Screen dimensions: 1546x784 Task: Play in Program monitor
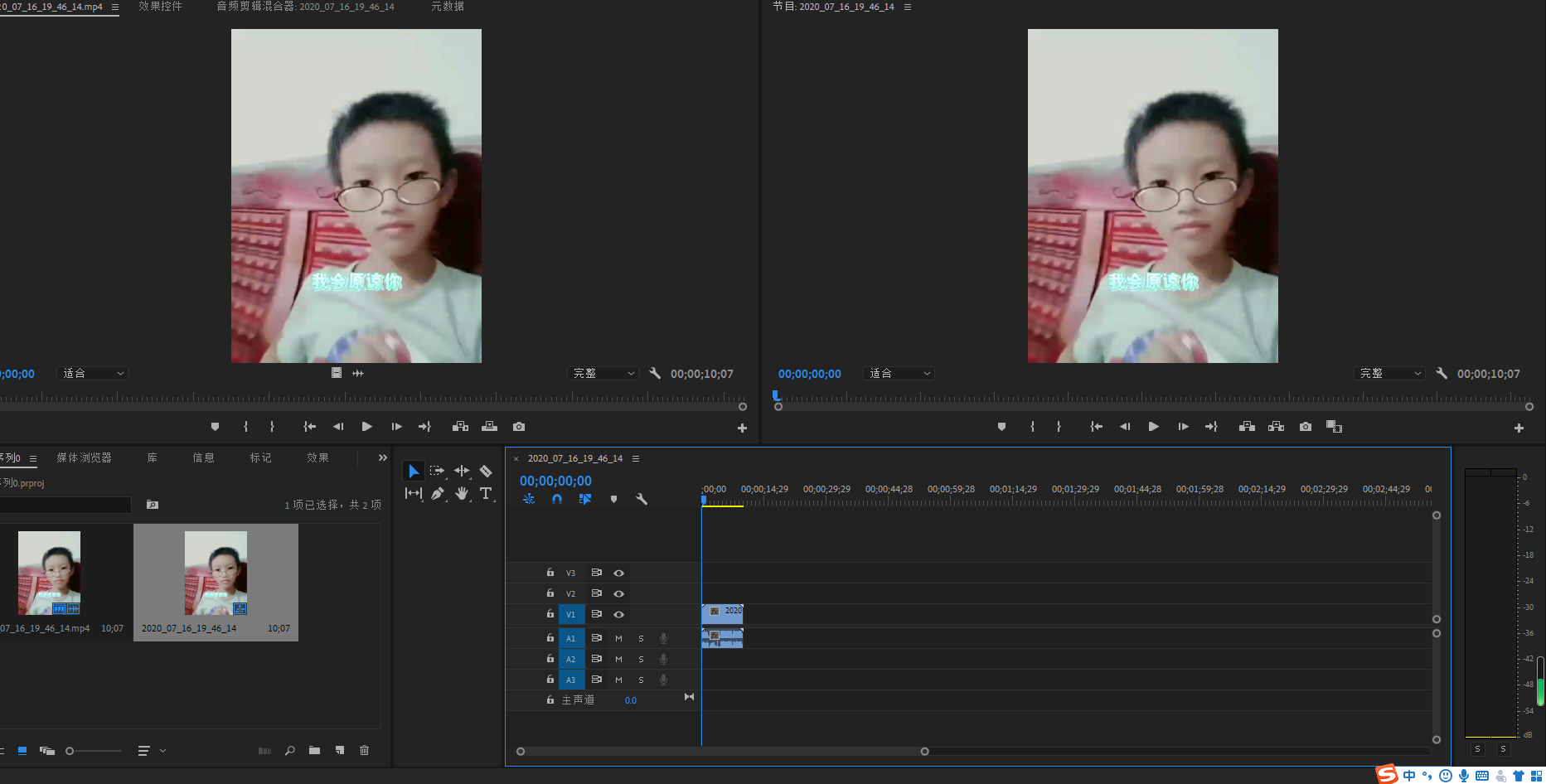point(1153,426)
